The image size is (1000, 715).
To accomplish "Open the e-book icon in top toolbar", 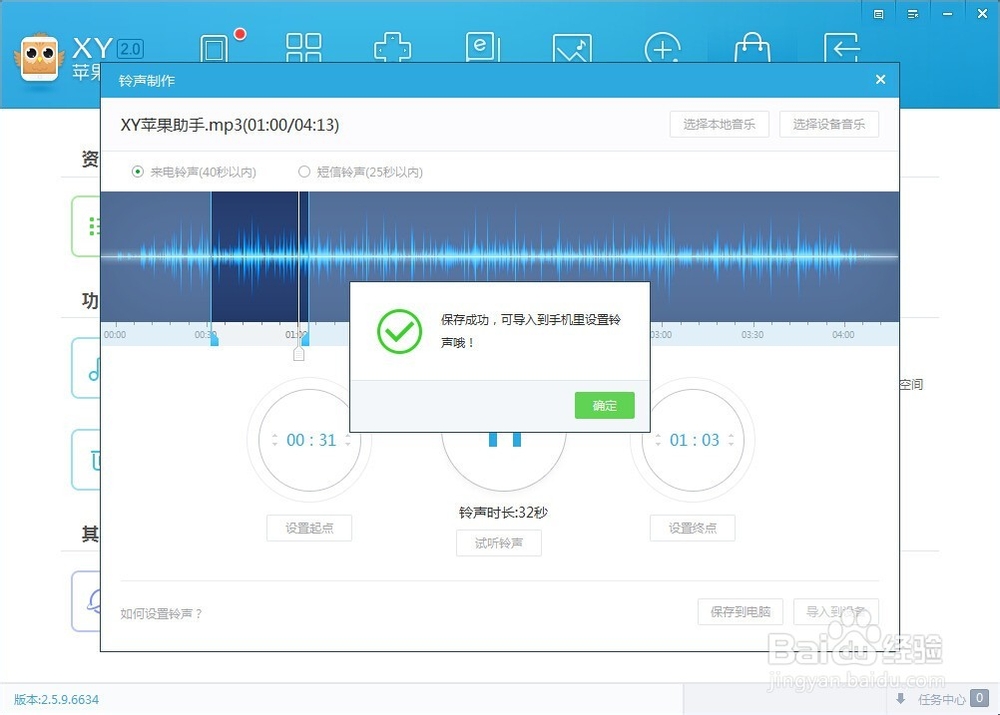I will (483, 47).
